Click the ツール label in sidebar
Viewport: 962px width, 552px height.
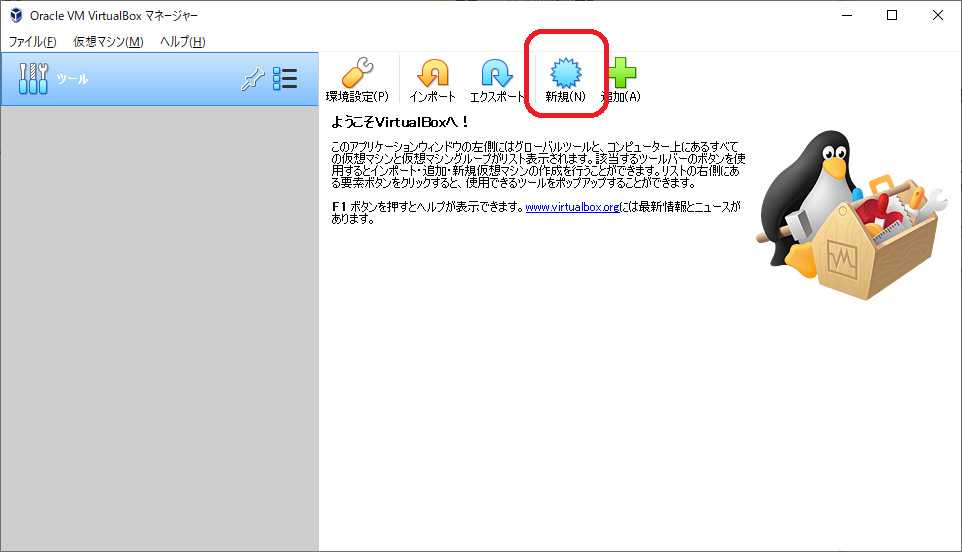tap(72, 79)
